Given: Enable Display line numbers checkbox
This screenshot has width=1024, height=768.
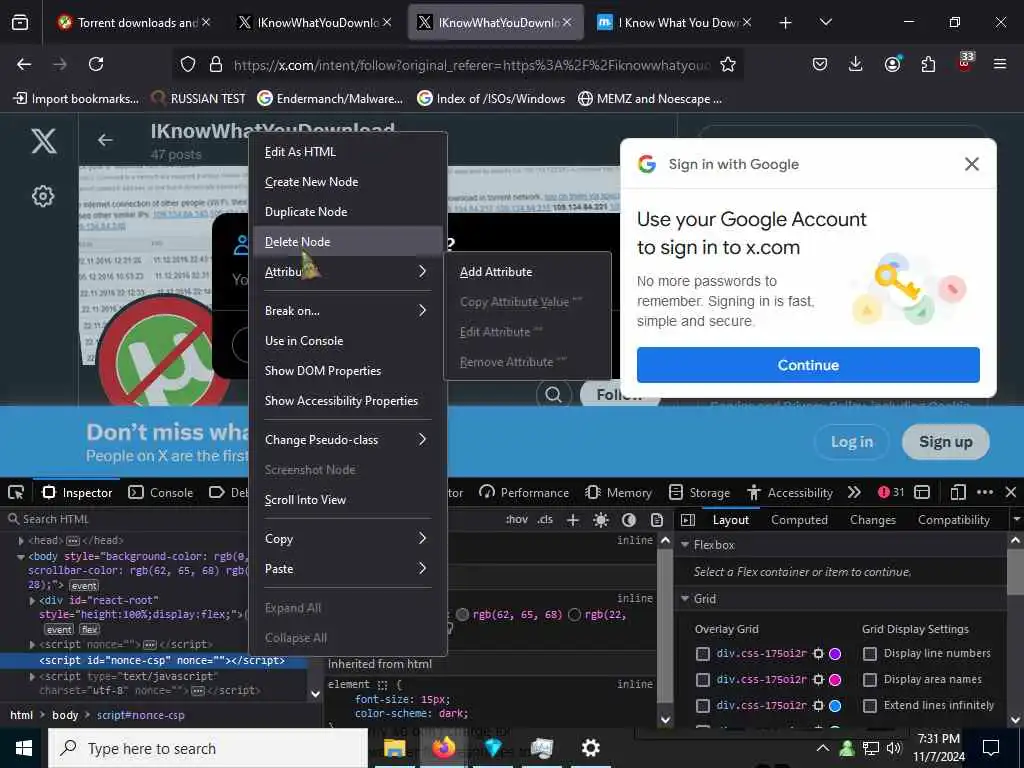Looking at the screenshot, I should [x=869, y=654].
